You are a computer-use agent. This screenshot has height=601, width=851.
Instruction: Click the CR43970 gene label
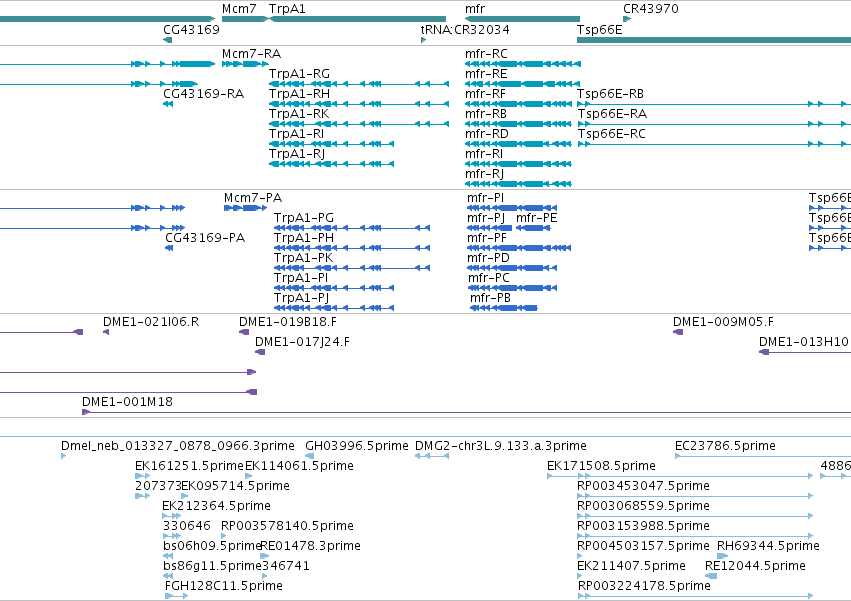click(x=651, y=9)
